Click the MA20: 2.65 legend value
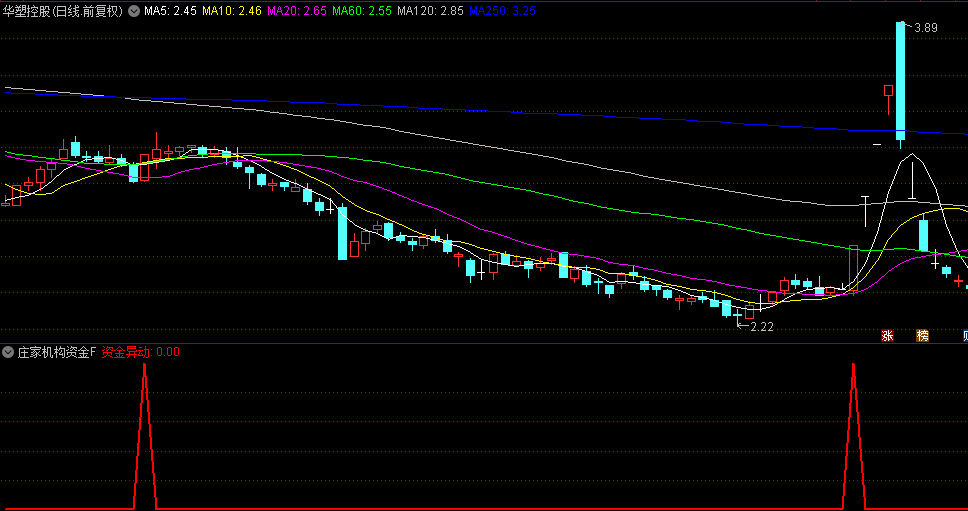Viewport: 968px width, 511px height. pos(297,10)
